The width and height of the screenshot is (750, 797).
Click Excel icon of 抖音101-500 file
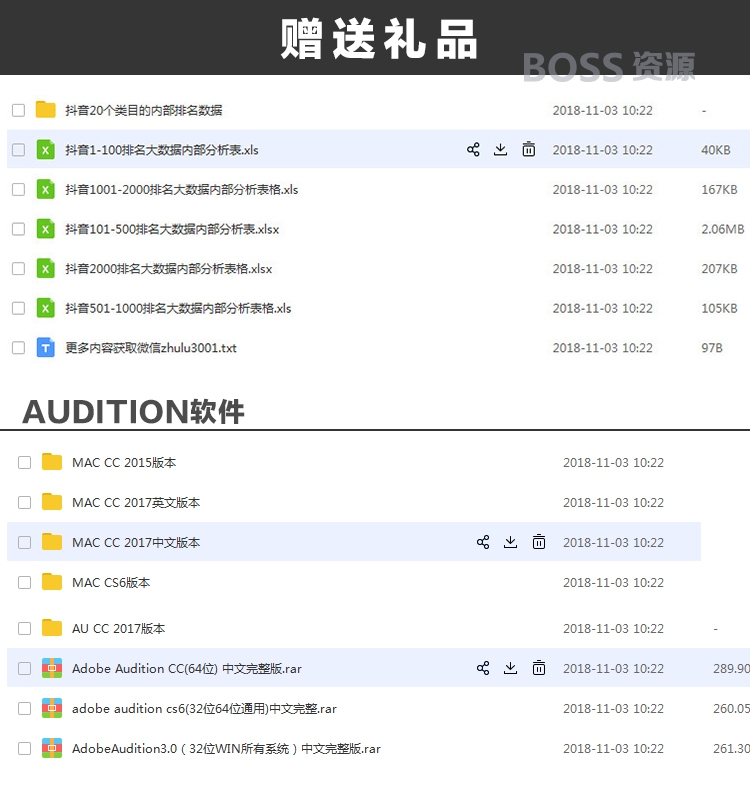[46, 229]
